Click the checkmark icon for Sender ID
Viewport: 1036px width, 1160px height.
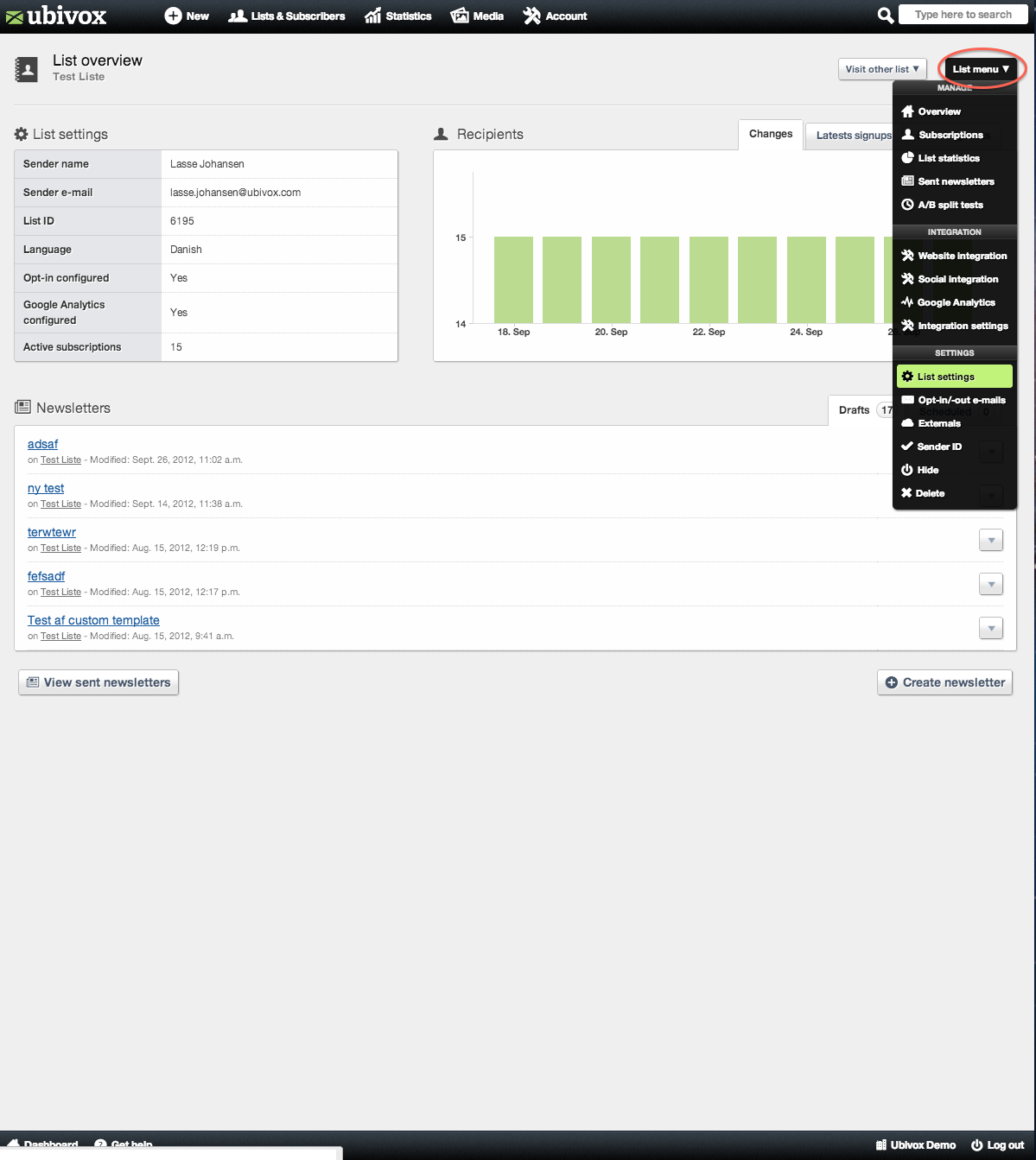(x=907, y=447)
